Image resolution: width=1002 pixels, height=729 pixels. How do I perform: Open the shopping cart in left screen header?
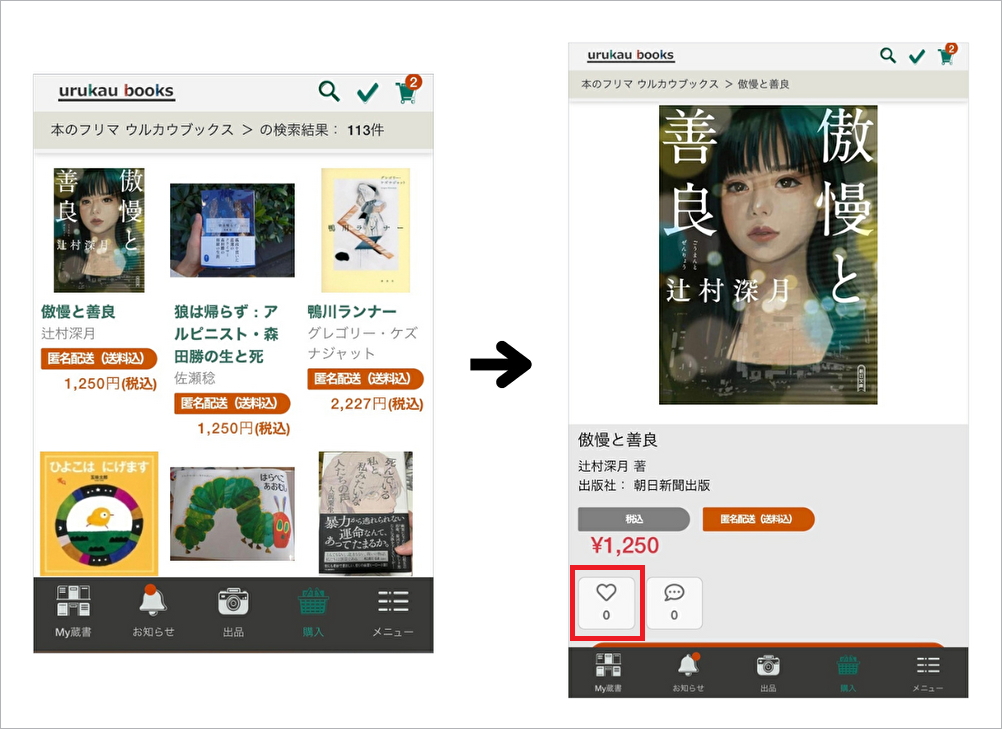point(405,92)
